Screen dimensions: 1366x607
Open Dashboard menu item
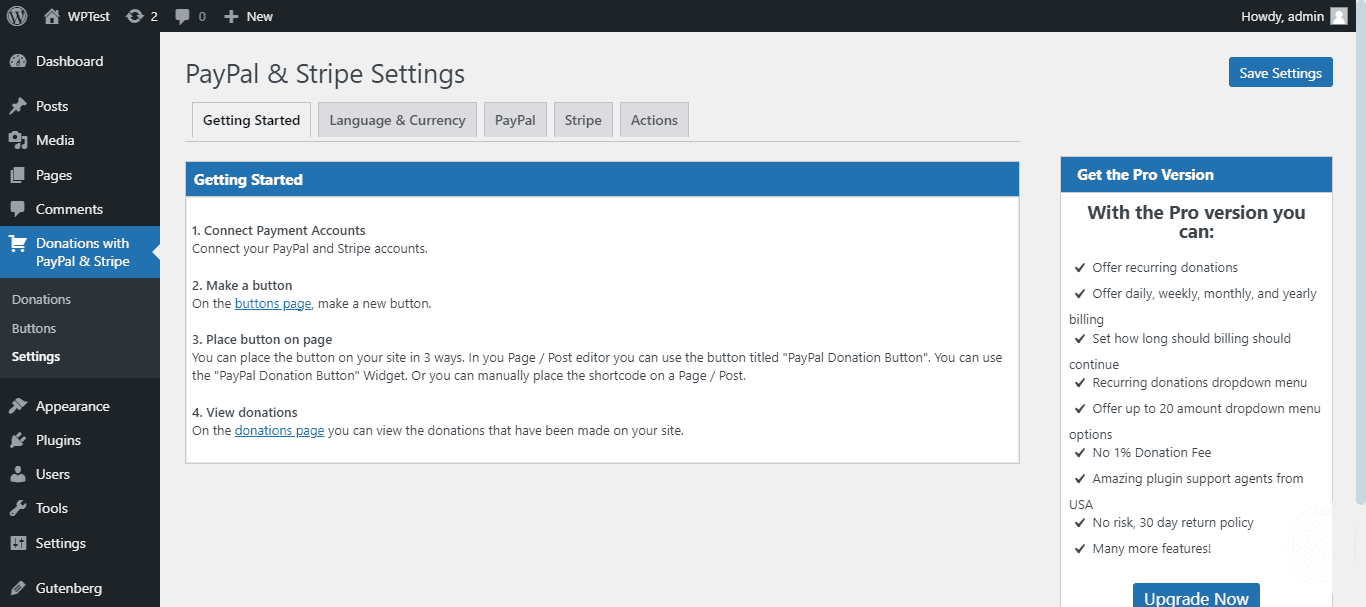point(69,61)
